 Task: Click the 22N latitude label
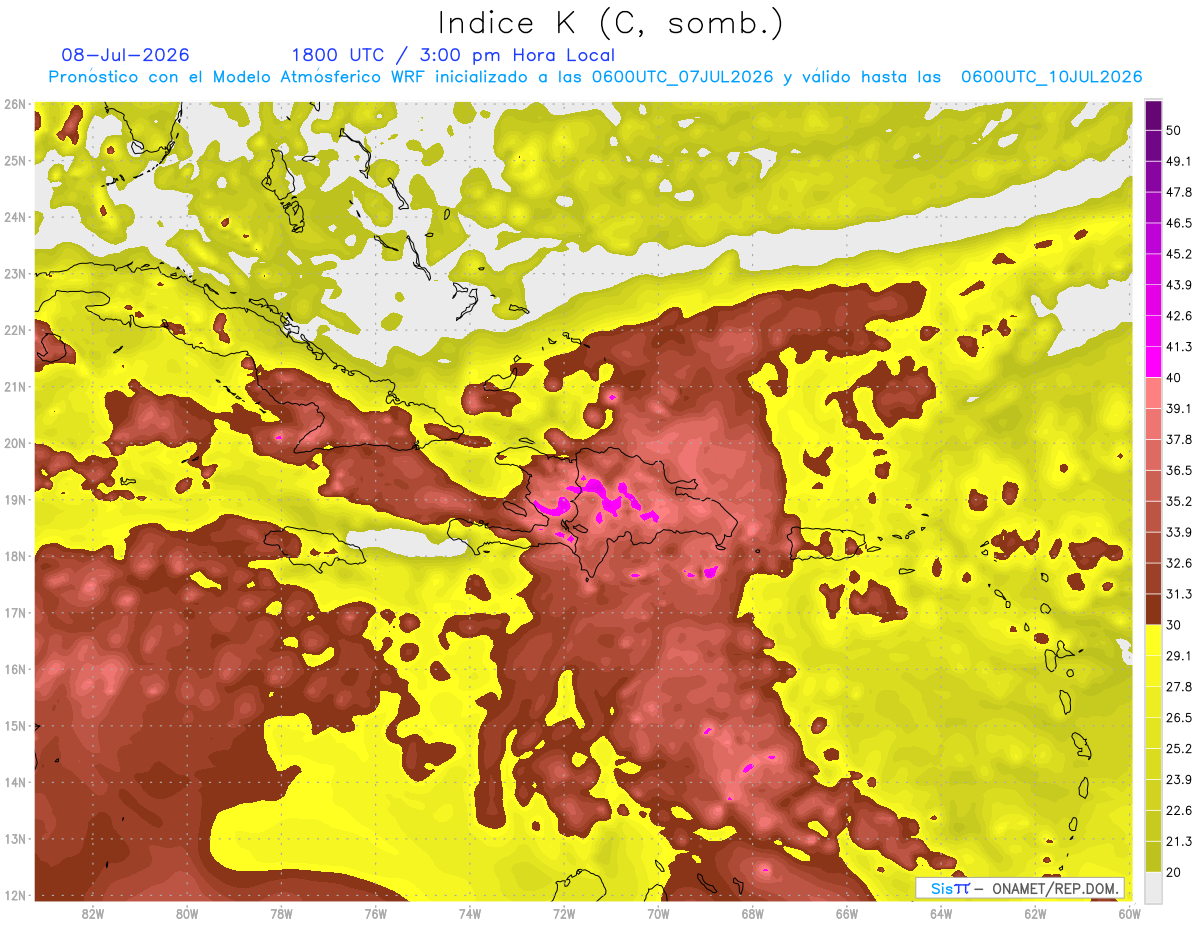(x=15, y=330)
